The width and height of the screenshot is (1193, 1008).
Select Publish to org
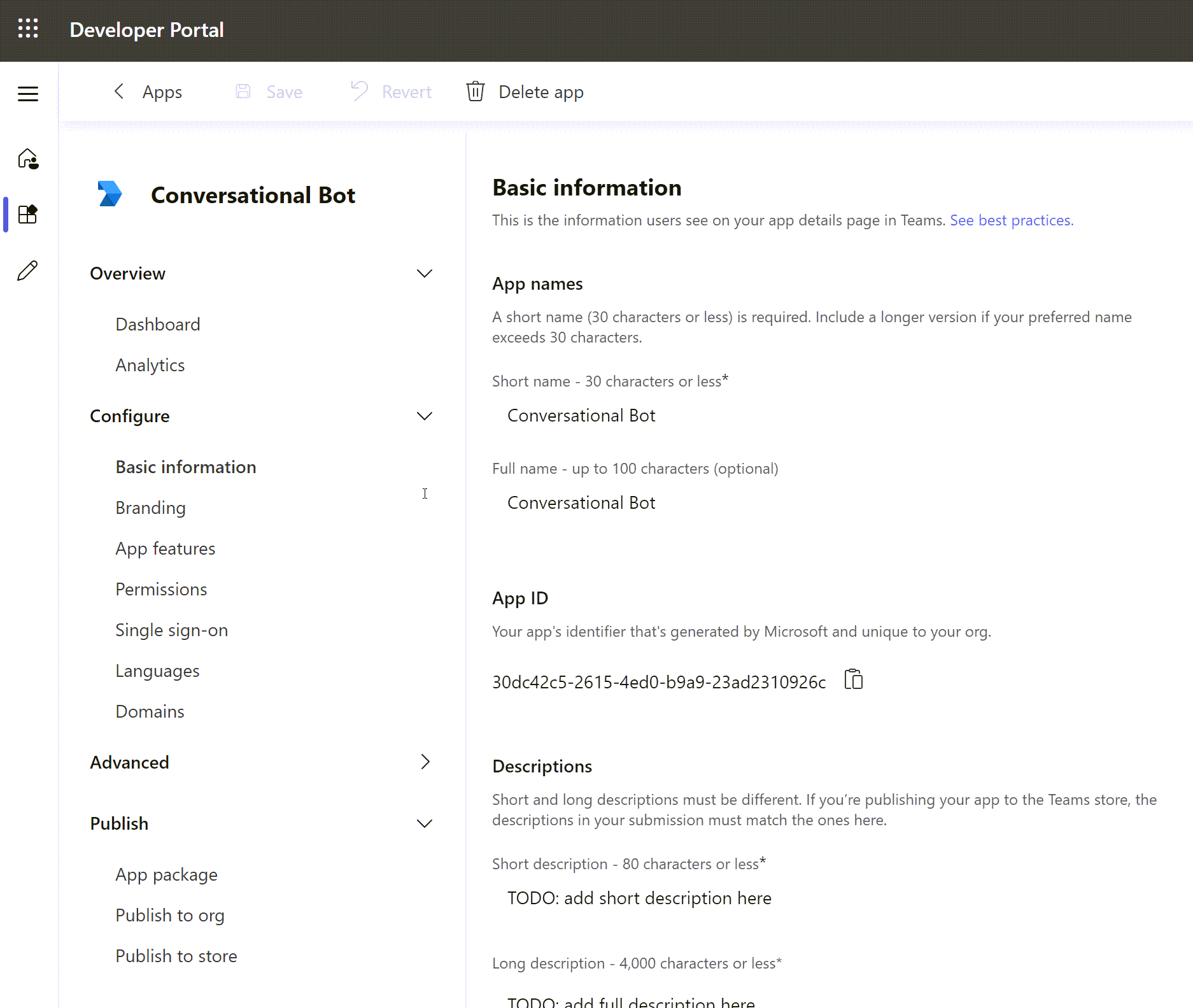pos(170,916)
